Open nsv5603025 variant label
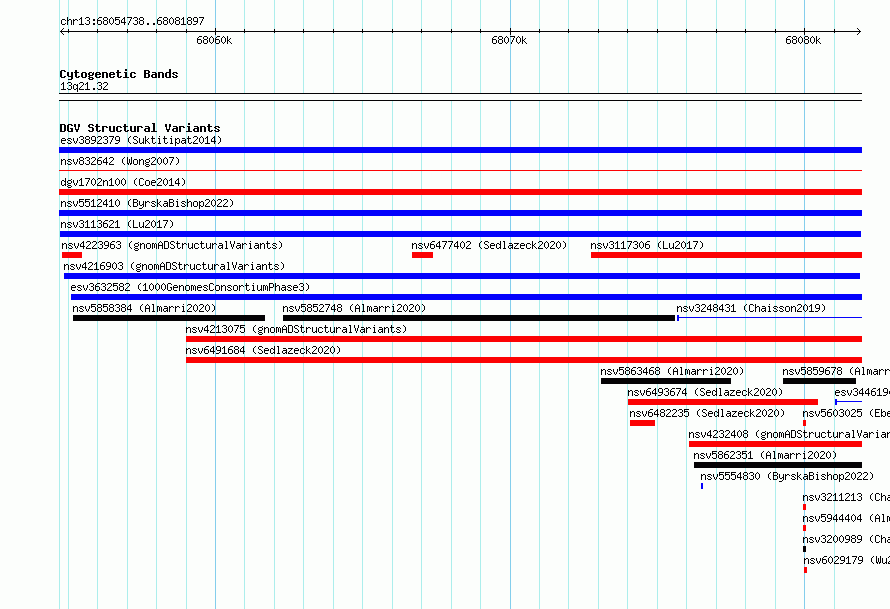The width and height of the screenshot is (890, 609). (846, 413)
